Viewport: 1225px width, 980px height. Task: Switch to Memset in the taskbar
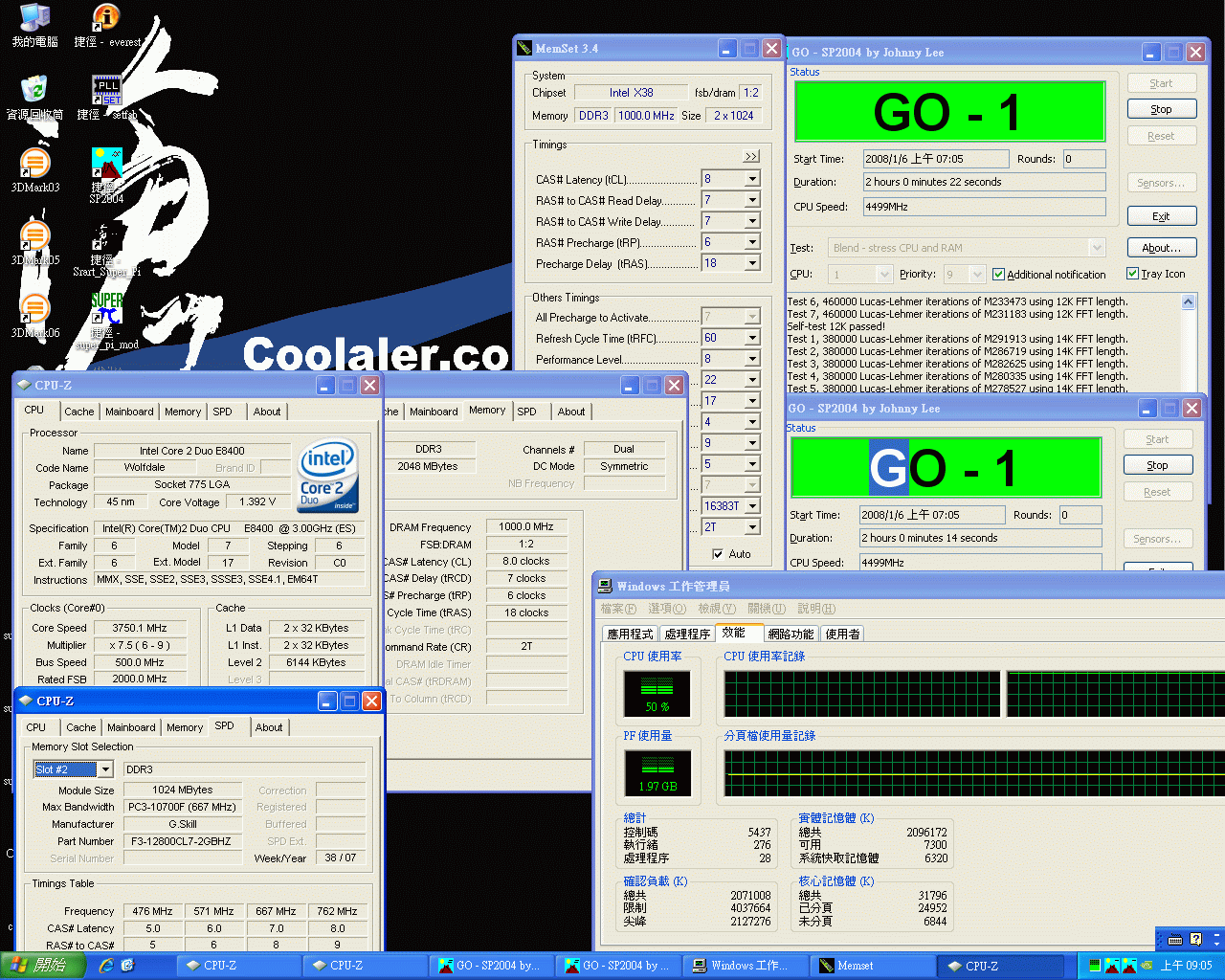point(874,966)
